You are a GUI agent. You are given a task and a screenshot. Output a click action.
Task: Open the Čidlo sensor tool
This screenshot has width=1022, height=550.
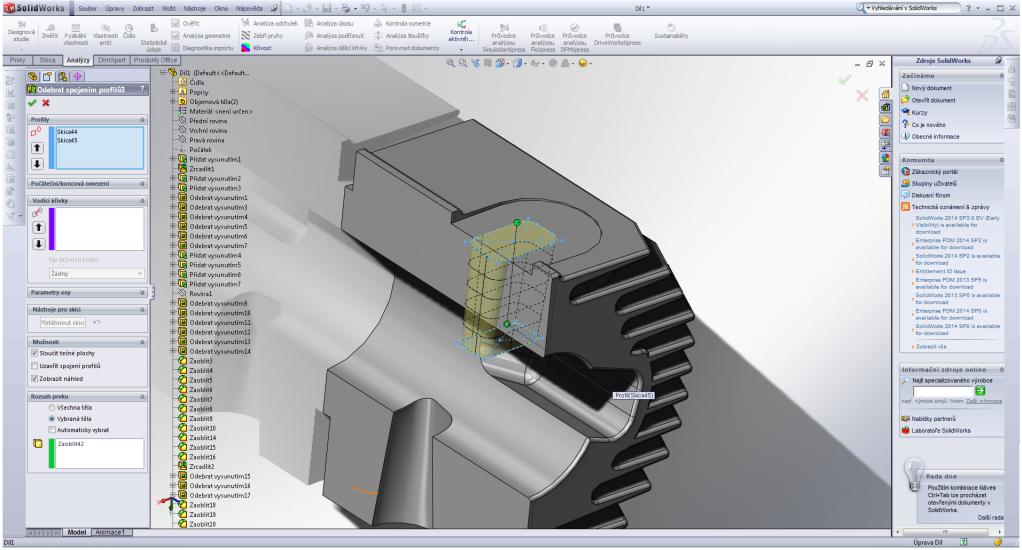tap(129, 31)
